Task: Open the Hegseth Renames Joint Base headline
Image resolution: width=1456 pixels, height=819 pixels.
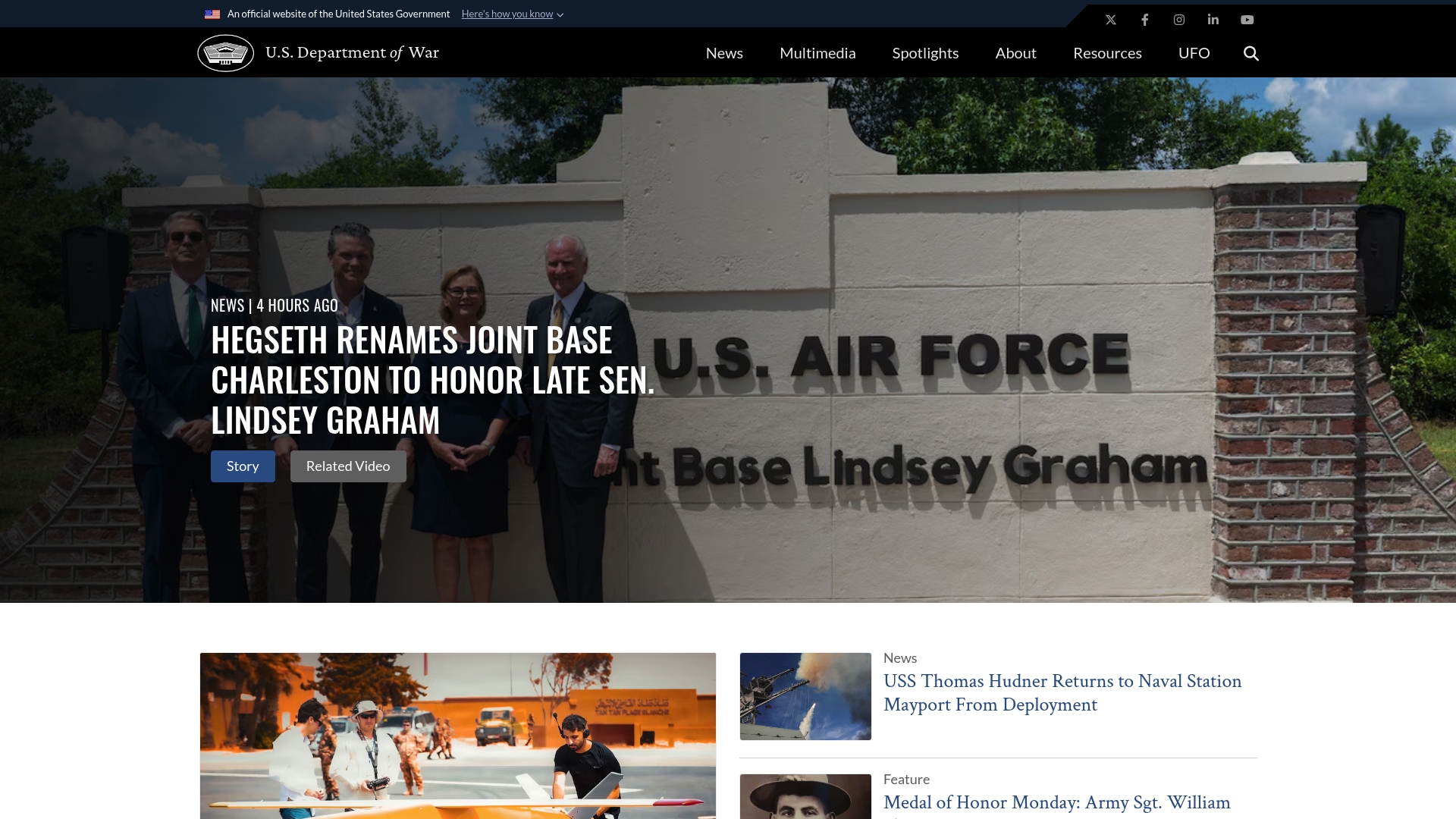Action: 432,380
